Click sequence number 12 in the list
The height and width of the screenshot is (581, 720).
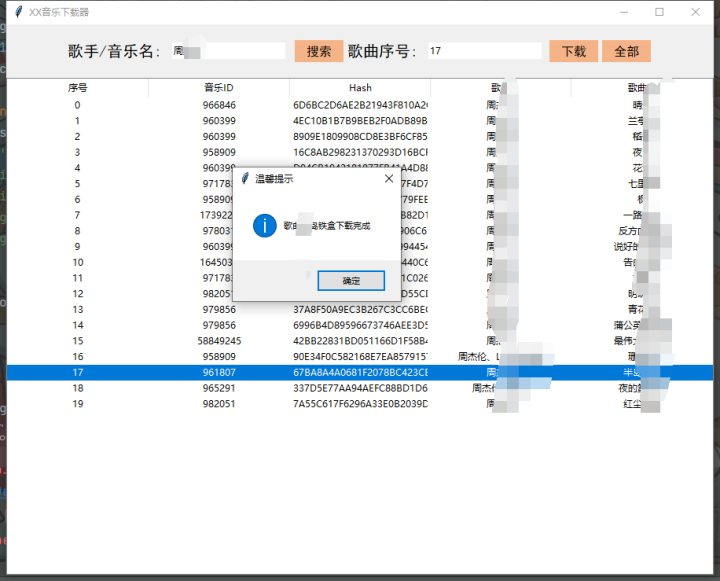point(78,293)
